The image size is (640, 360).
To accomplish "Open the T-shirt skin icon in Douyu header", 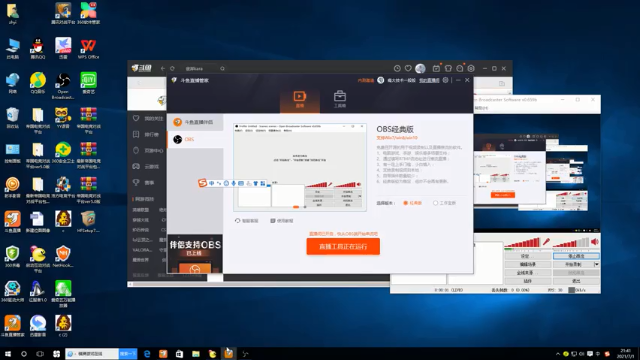I will [x=448, y=69].
